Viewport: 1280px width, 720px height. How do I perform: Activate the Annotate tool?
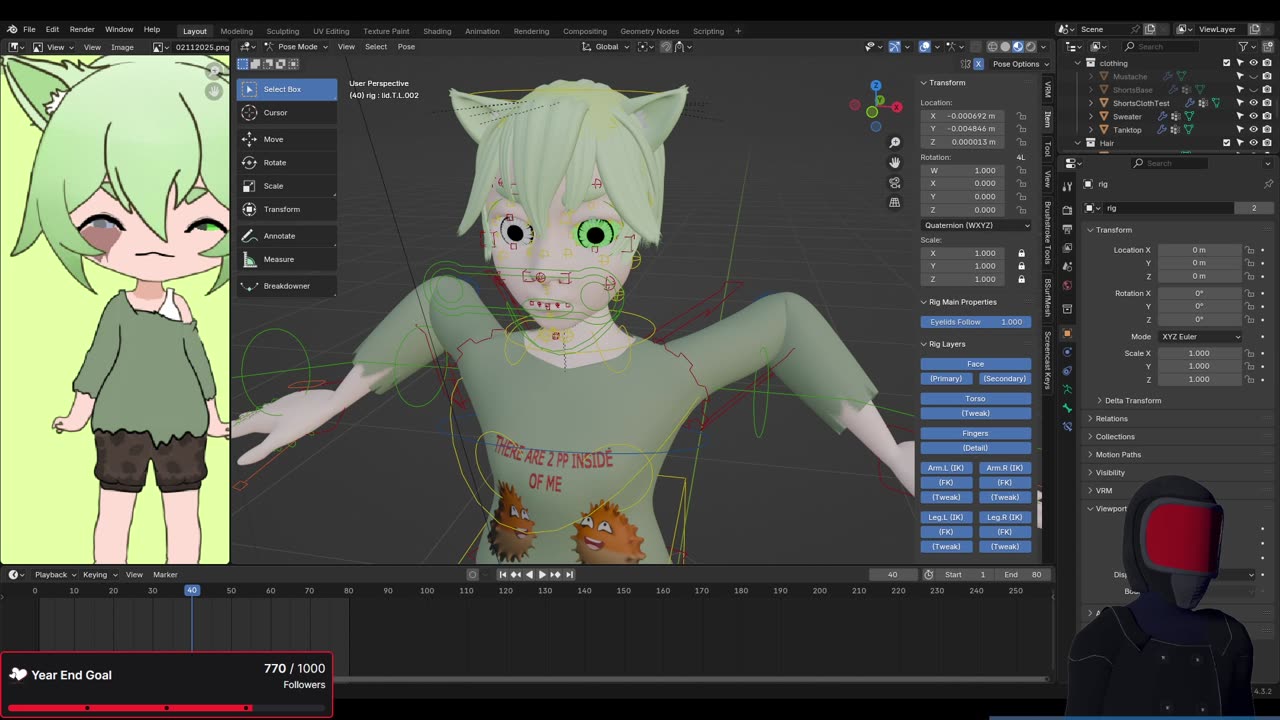[286, 236]
